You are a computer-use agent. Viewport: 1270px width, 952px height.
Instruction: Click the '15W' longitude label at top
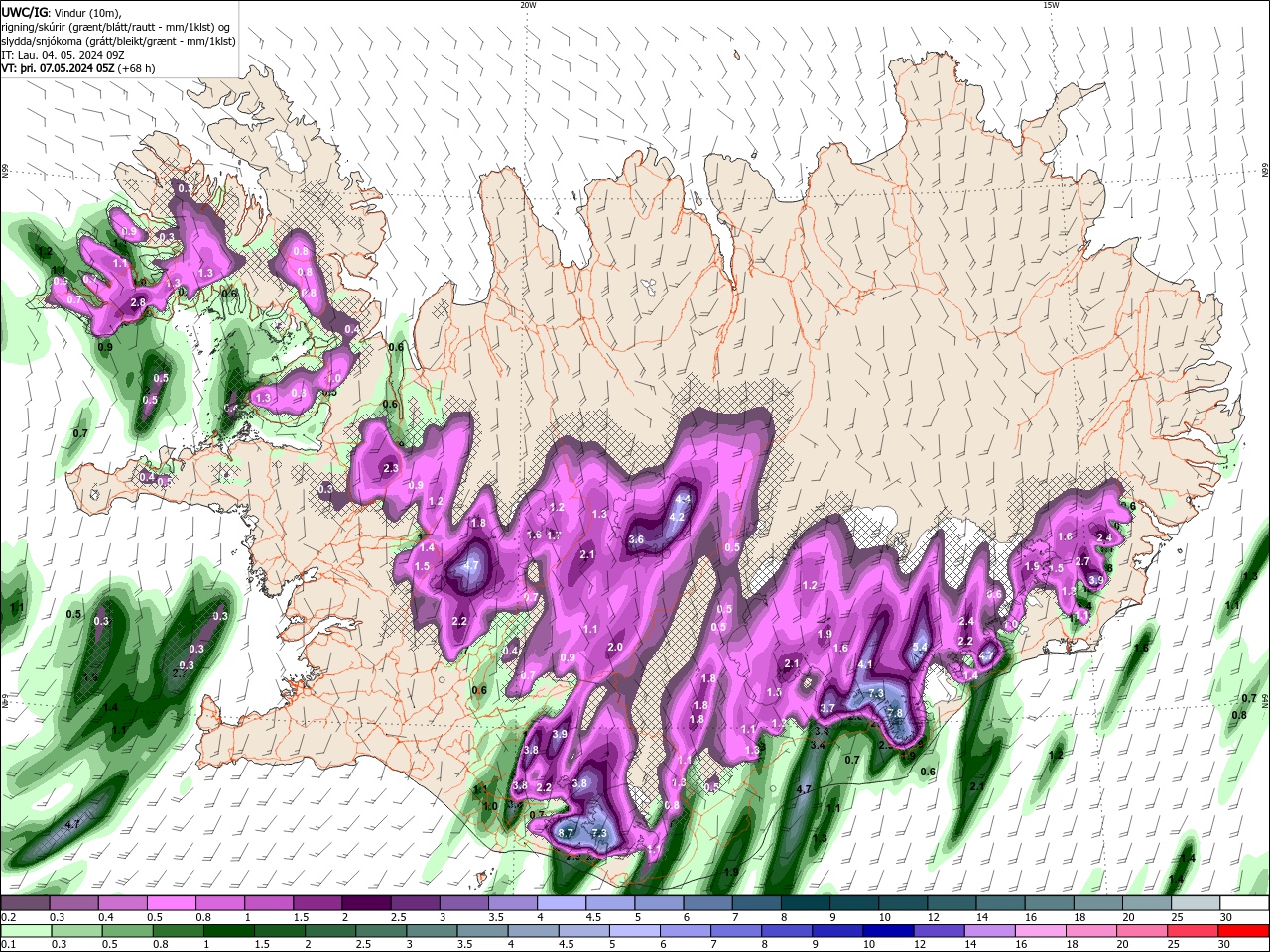(x=1051, y=5)
